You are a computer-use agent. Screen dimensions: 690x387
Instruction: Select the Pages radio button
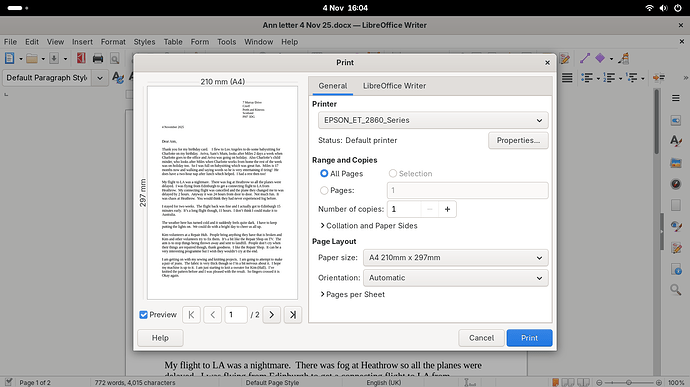[x=324, y=190]
